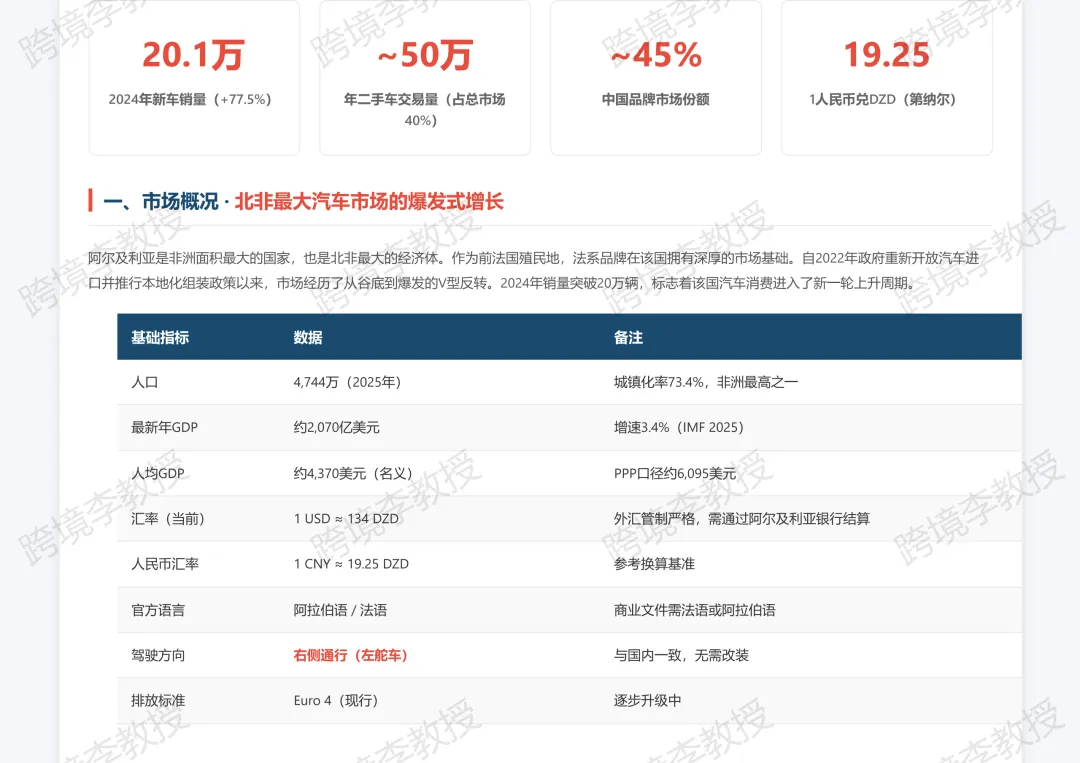This screenshot has width=1080, height=763.
Task: Click the PPP口径约6,095美元 cell
Action: coord(675,473)
